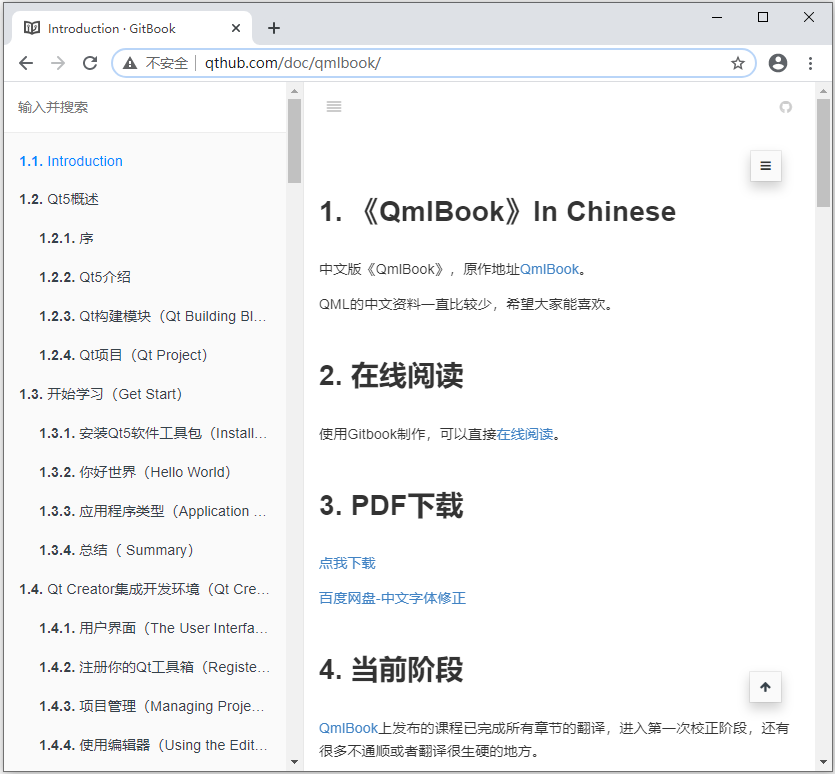The height and width of the screenshot is (774, 835).
Task: Open section 1.2.2. Qt5介绍
Action: [x=85, y=277]
